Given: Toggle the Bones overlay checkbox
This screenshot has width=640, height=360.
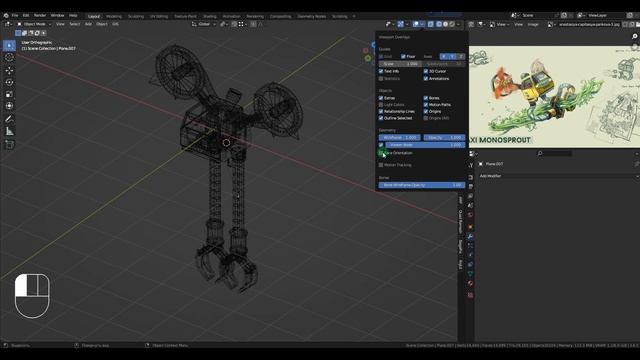Looking at the screenshot, I should pos(426,98).
